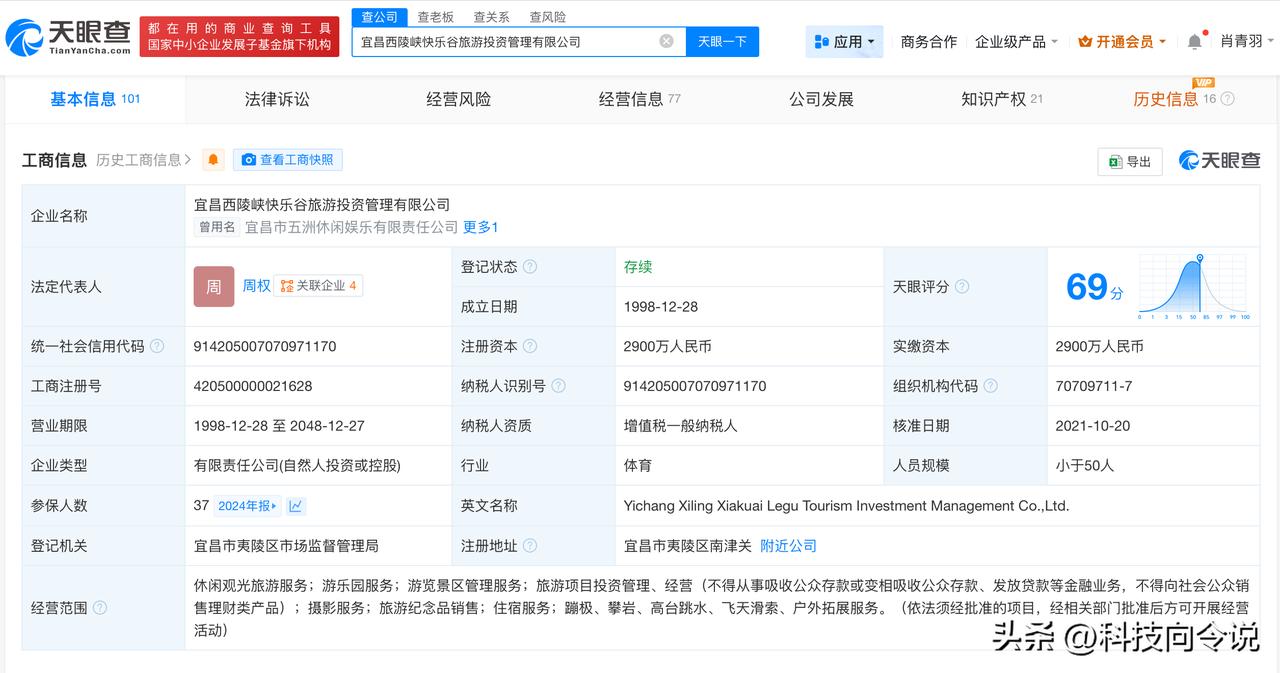Switch to the 经营风险 tab

458,99
